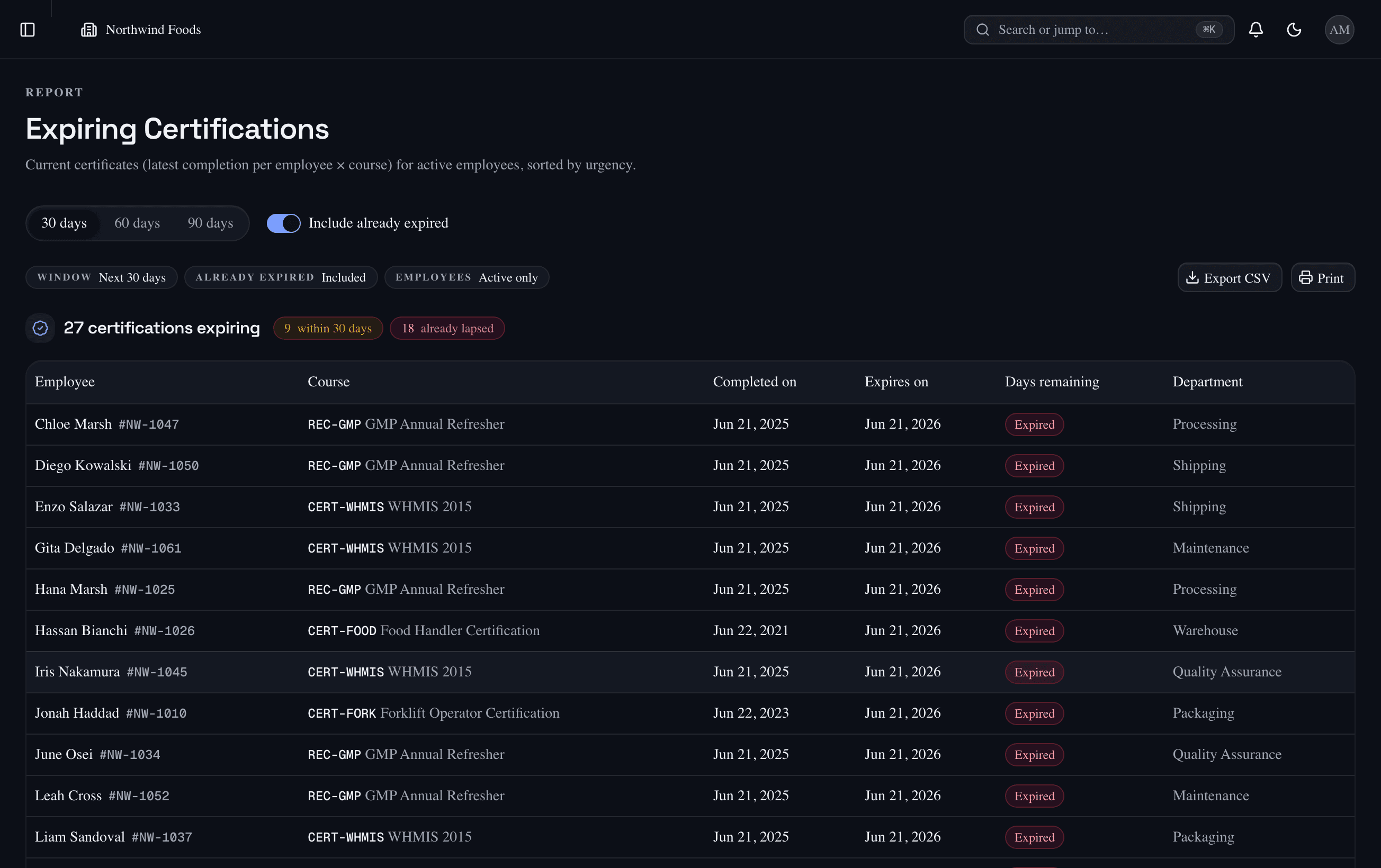Open the notifications bell
This screenshot has height=868, width=1381.
point(1256,29)
